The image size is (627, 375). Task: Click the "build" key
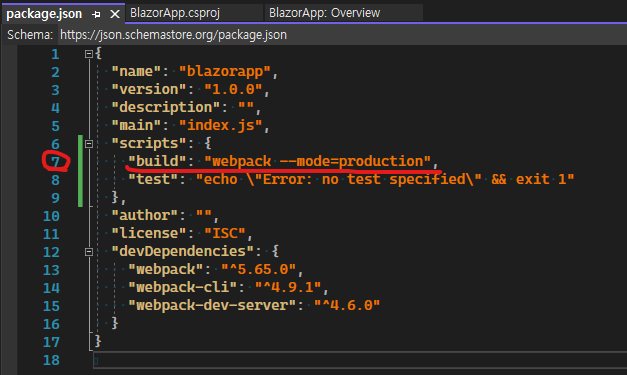[158, 162]
